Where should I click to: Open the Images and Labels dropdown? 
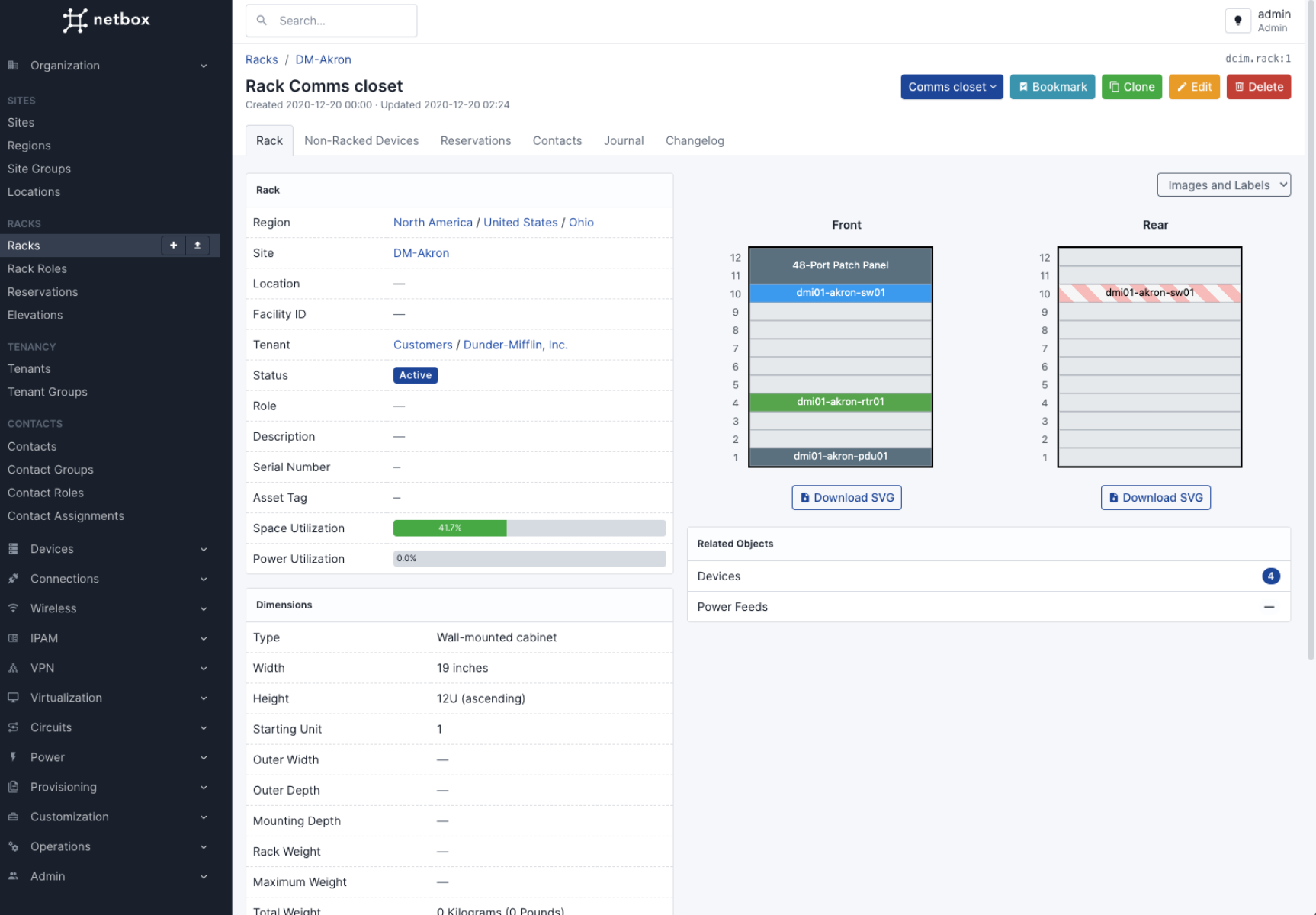(x=1223, y=185)
